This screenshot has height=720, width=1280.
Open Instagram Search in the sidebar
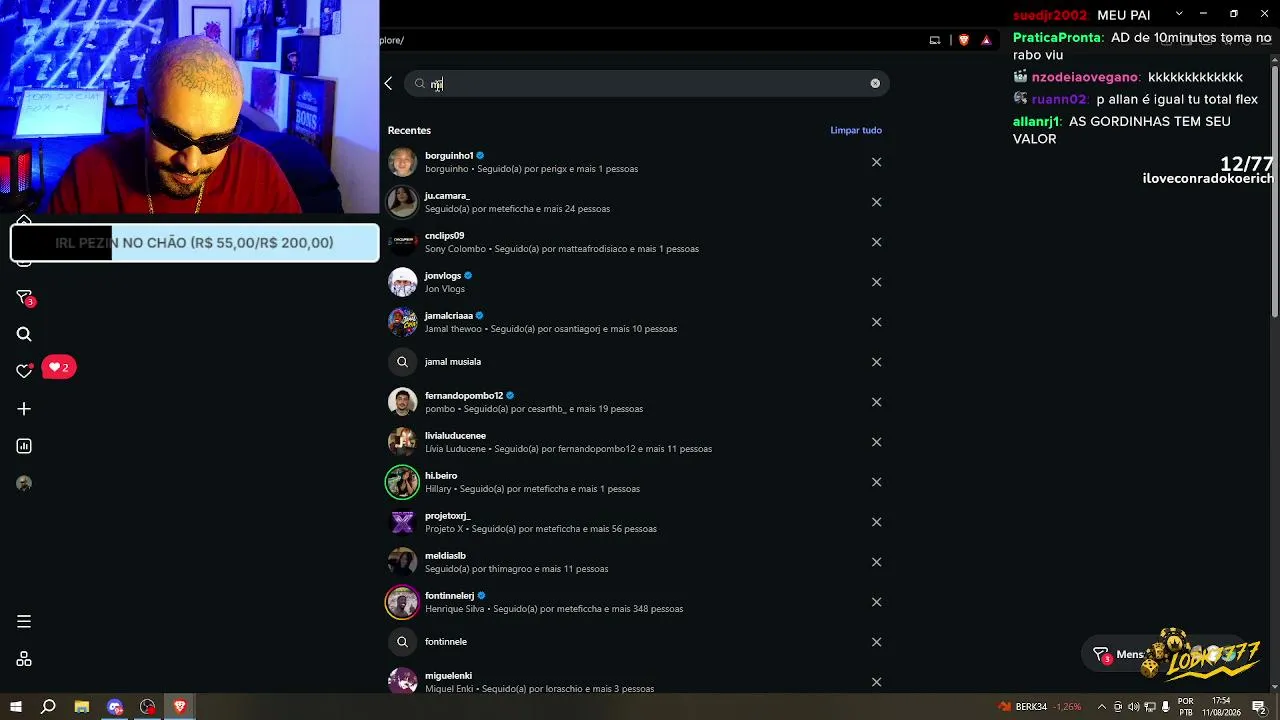[x=24, y=335]
